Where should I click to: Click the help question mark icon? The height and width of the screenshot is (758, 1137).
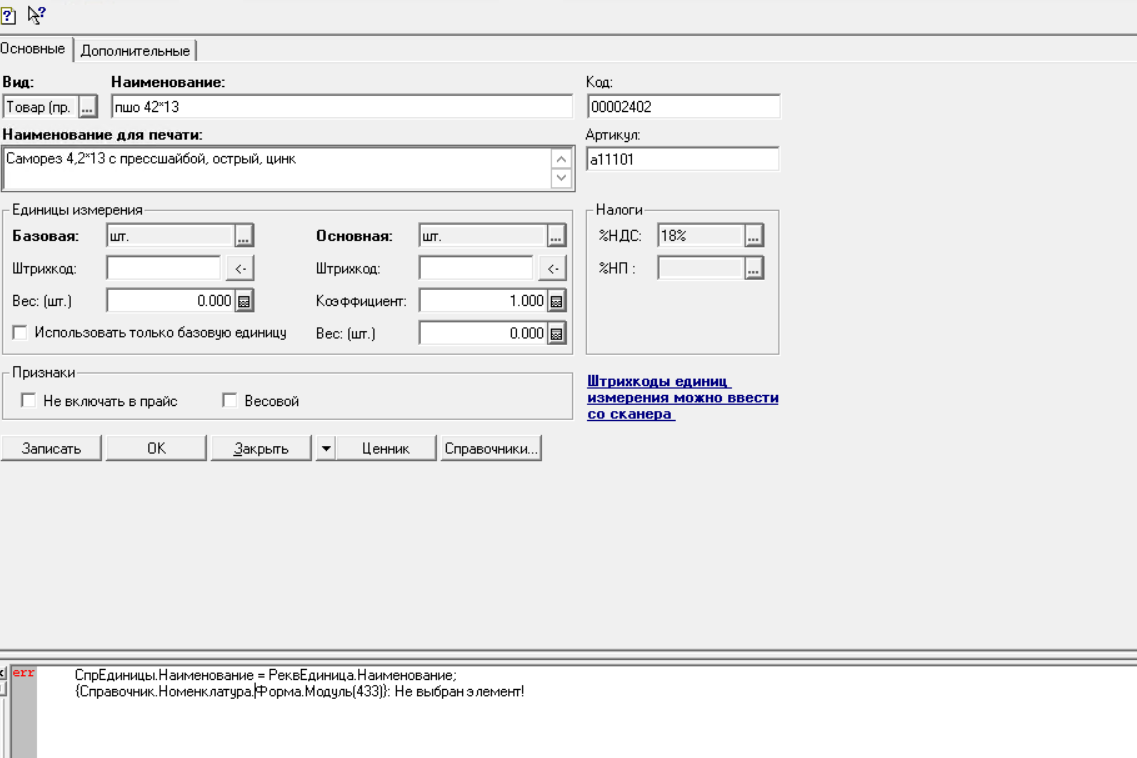click(9, 15)
